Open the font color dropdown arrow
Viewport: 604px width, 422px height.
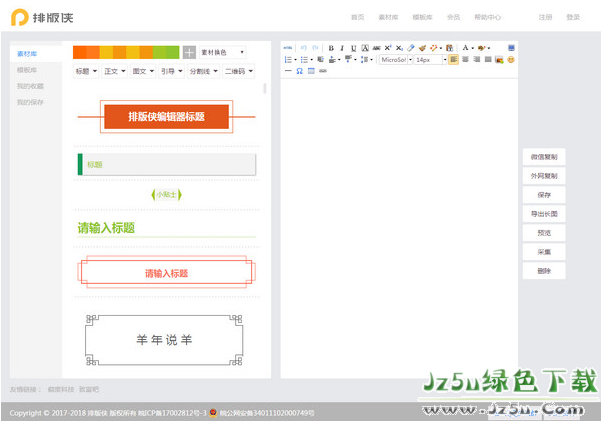click(x=473, y=48)
